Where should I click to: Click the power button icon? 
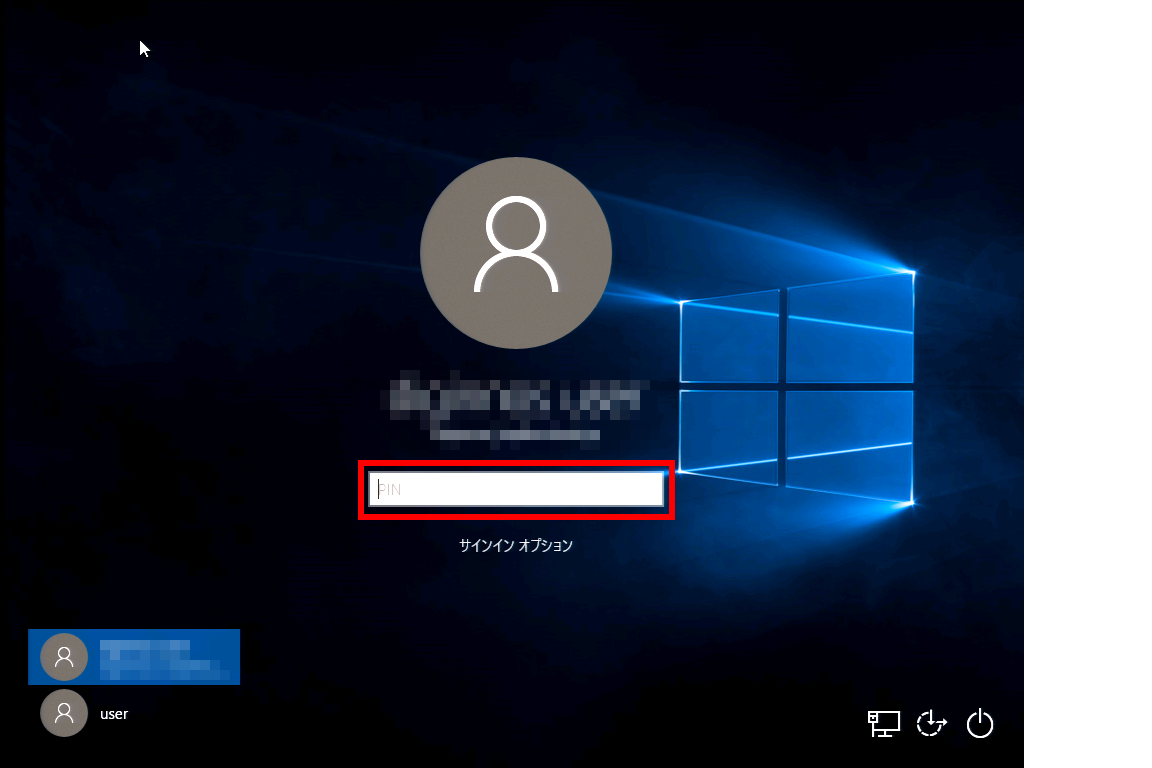tap(980, 723)
